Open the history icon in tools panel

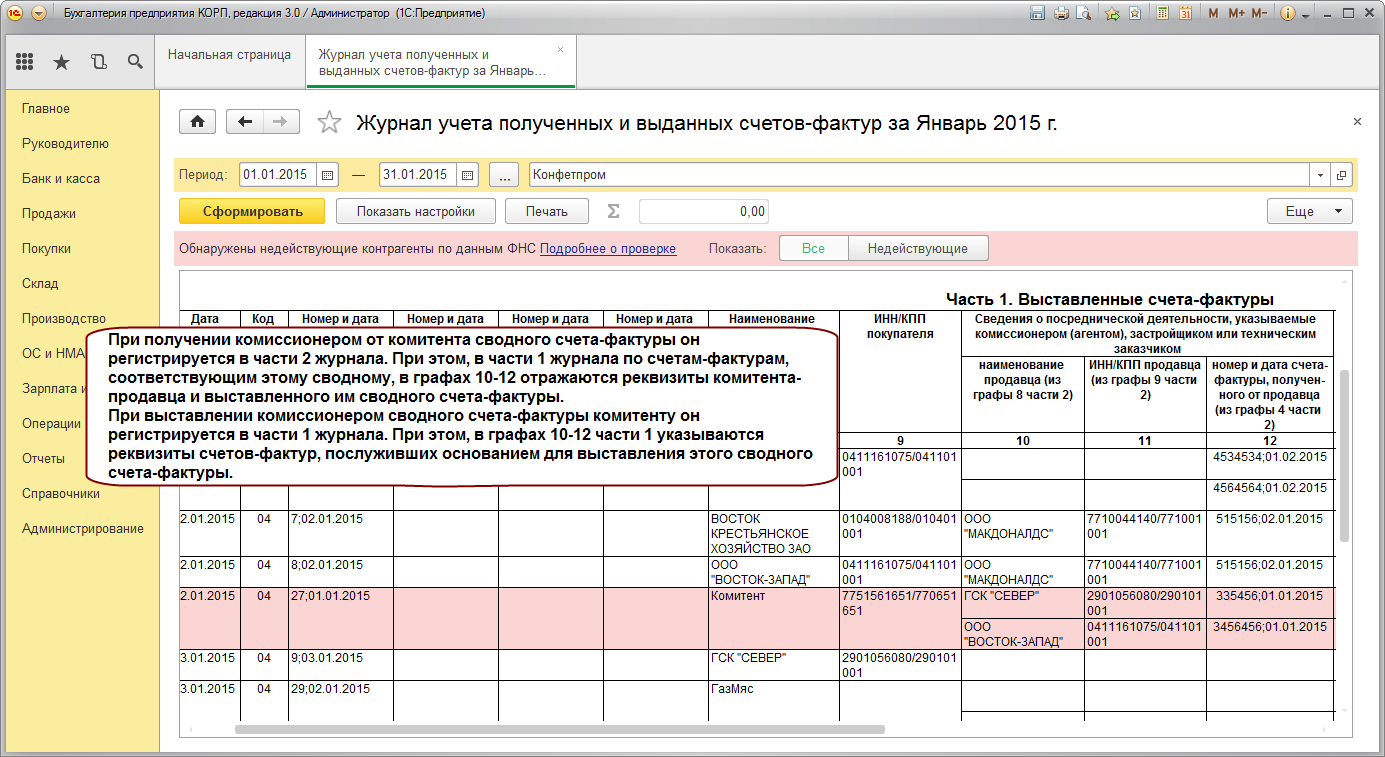pyautogui.click(x=98, y=62)
